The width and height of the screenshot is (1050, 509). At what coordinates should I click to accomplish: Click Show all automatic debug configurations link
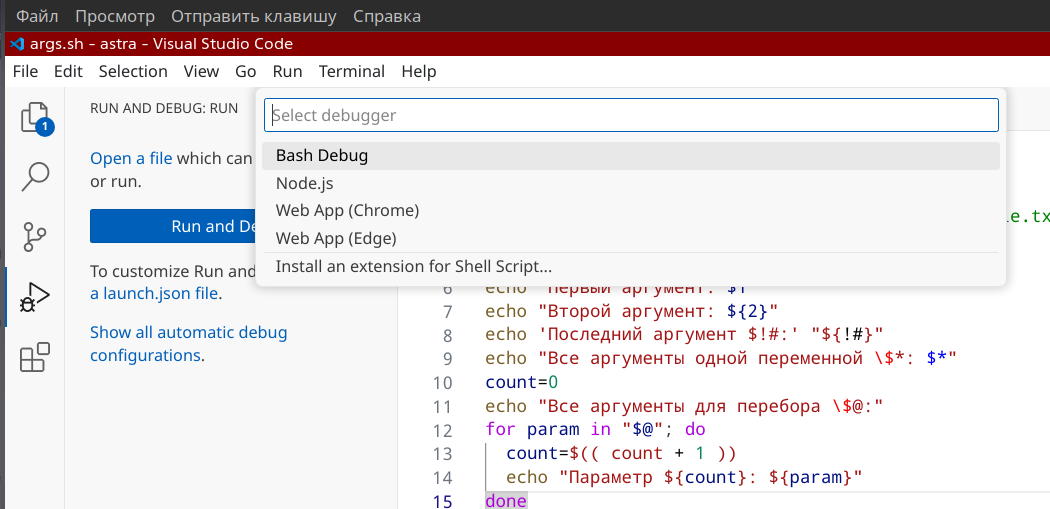point(189,344)
